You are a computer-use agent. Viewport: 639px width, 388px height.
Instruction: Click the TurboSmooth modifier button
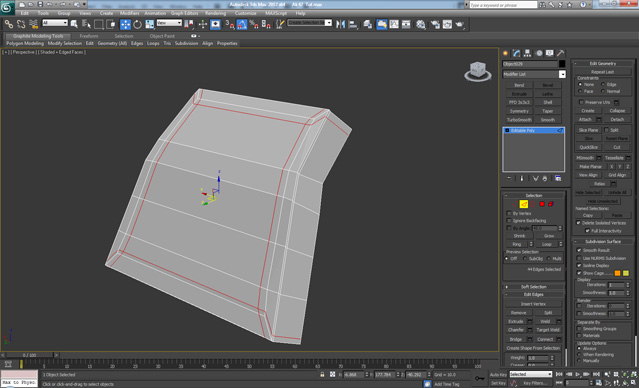519,120
